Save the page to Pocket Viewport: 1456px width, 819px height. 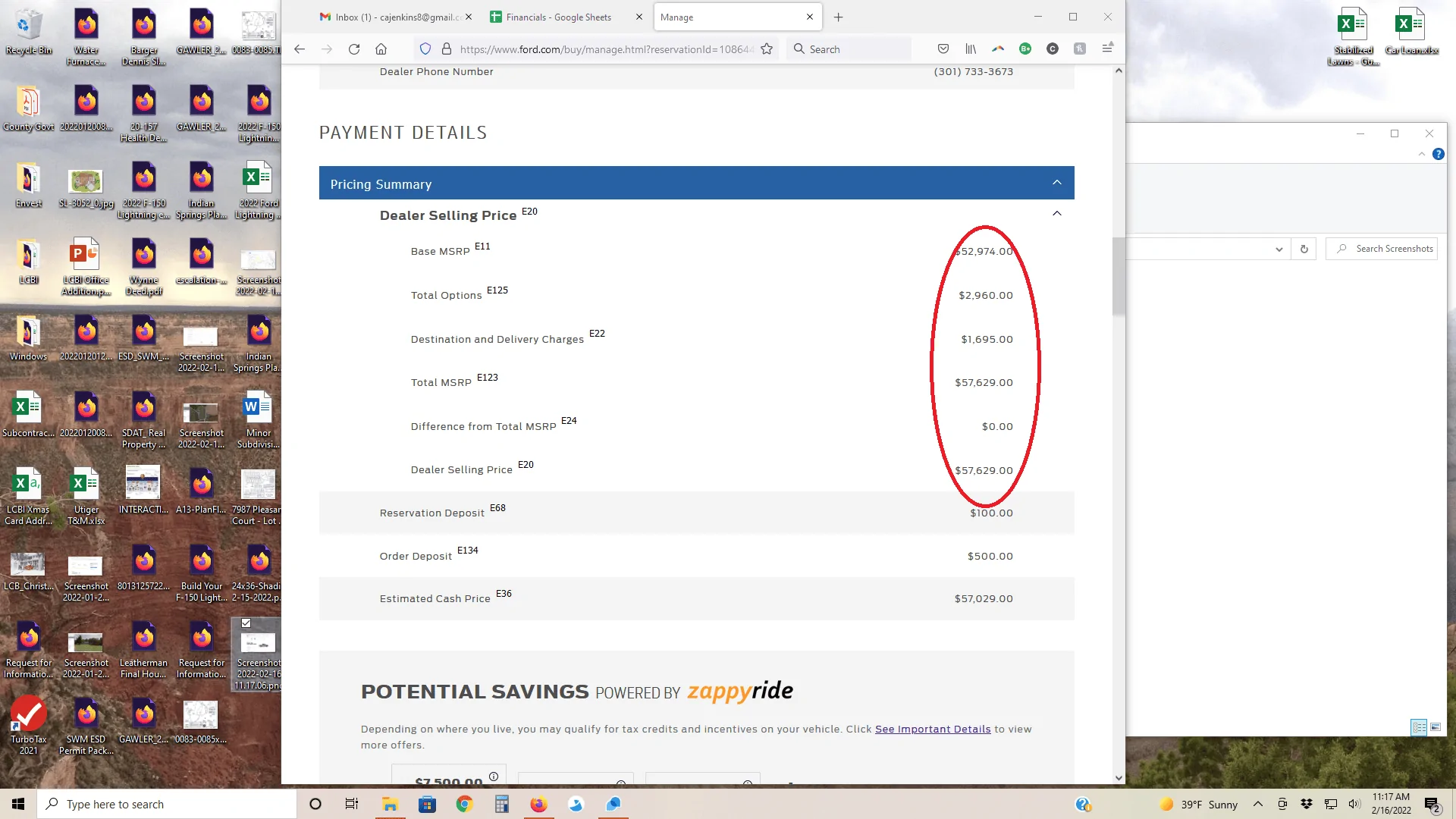click(943, 49)
